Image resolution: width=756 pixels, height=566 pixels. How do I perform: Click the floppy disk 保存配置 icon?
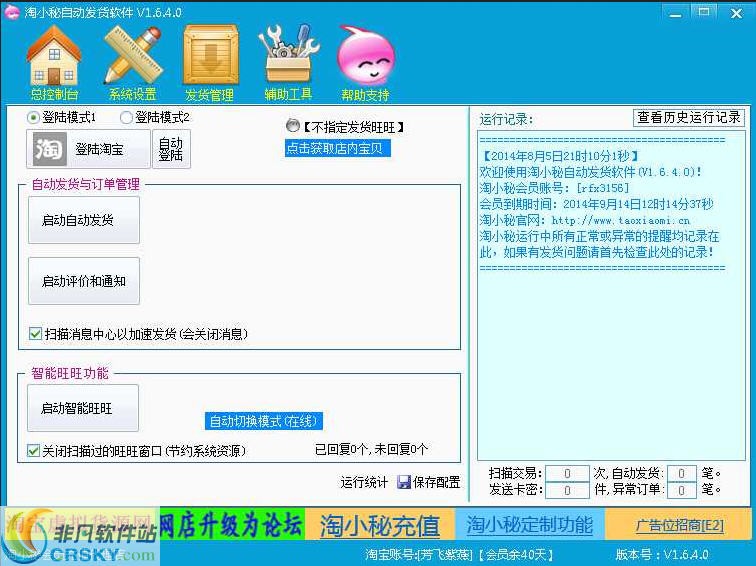coord(404,482)
